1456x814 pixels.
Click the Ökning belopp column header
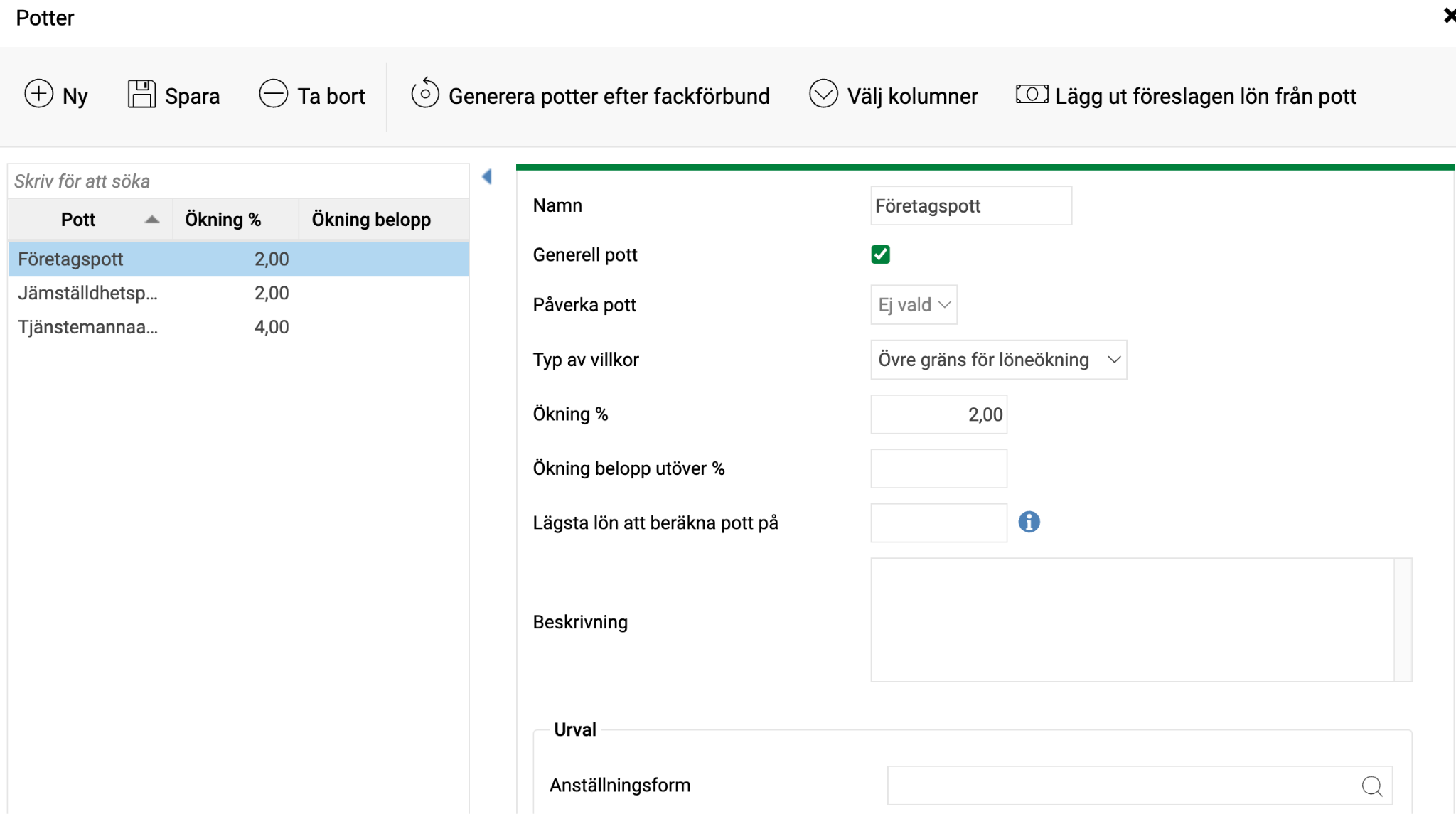click(x=383, y=220)
